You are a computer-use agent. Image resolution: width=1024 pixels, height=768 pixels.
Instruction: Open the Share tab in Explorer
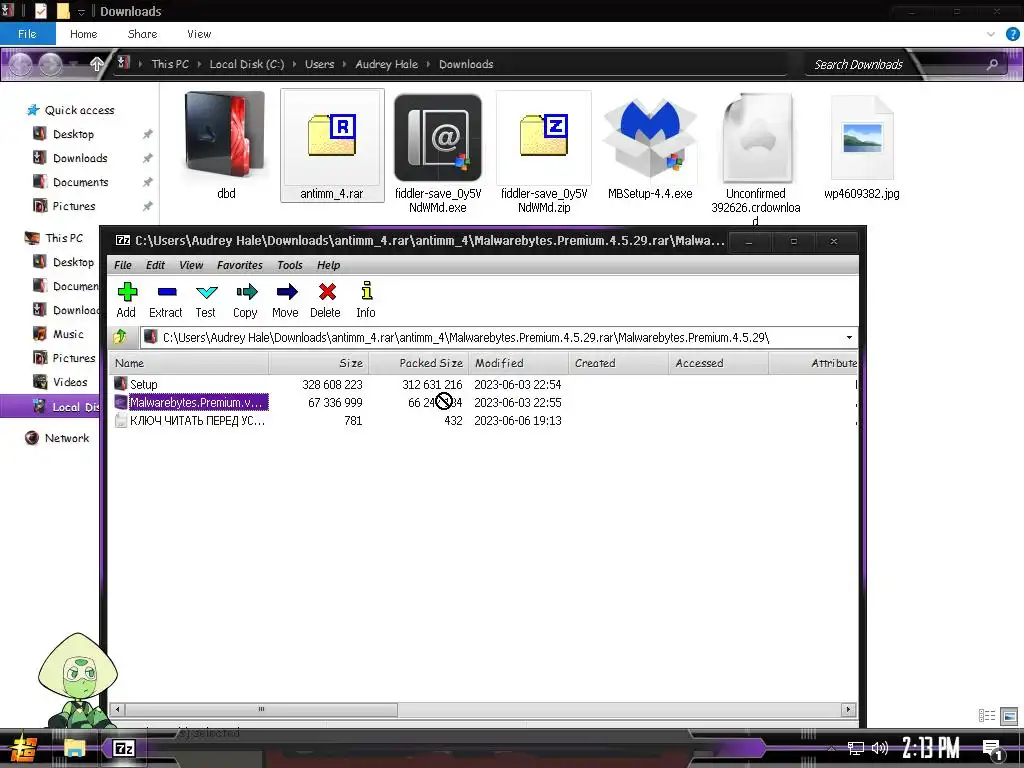pyautogui.click(x=142, y=34)
